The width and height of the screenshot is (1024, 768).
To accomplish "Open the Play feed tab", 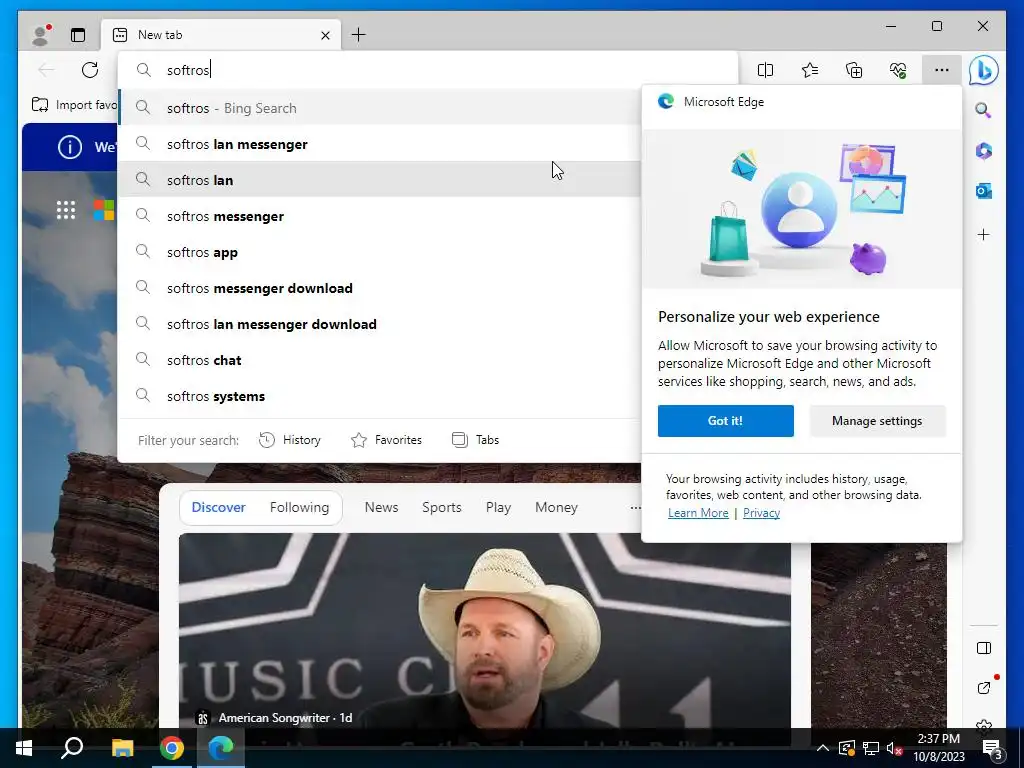I will pyautogui.click(x=498, y=507).
